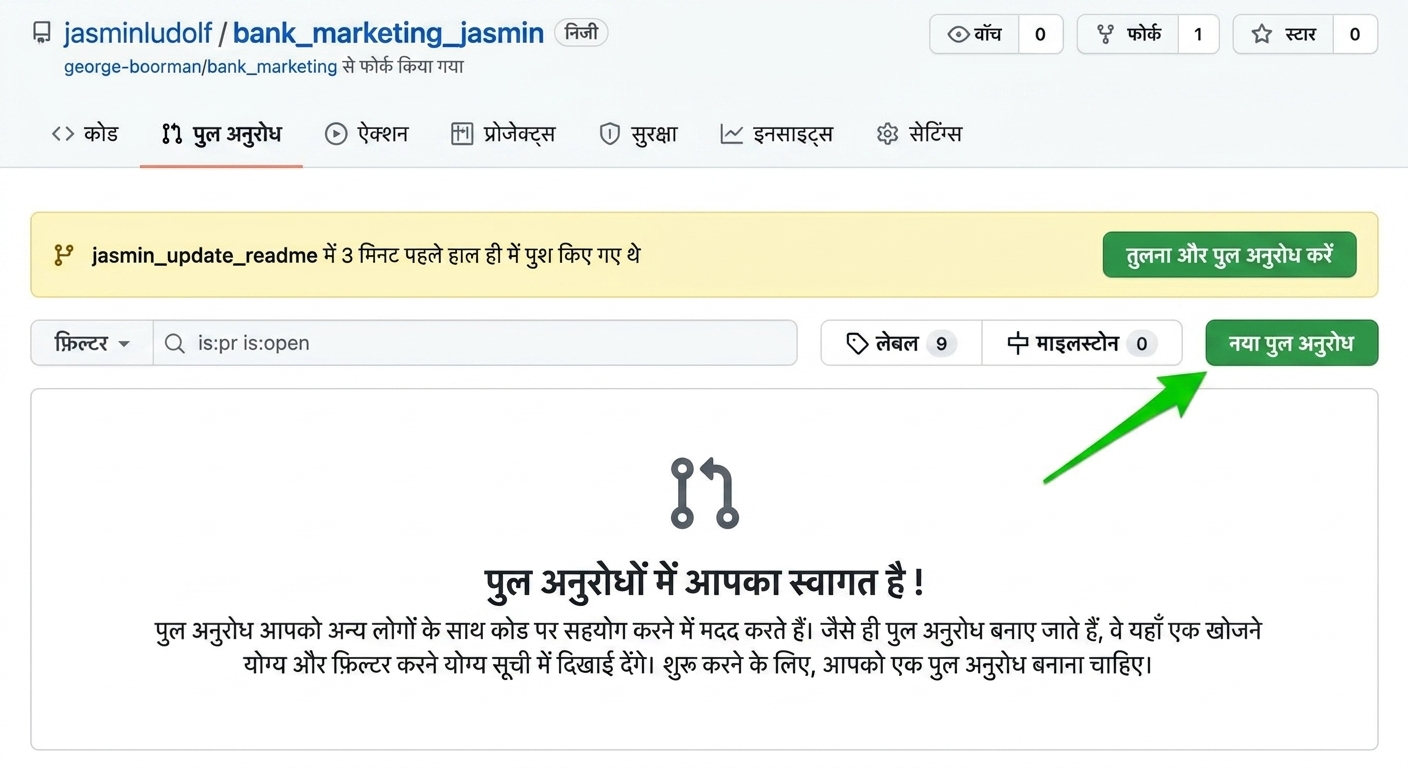Open the george-boorman/bank_marketing source repository link
The image size is (1408, 768).
coord(200,66)
